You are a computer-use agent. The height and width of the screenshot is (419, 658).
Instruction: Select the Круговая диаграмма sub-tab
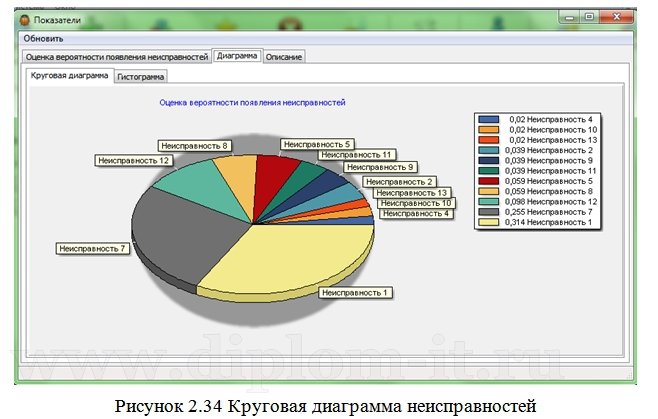point(70,76)
